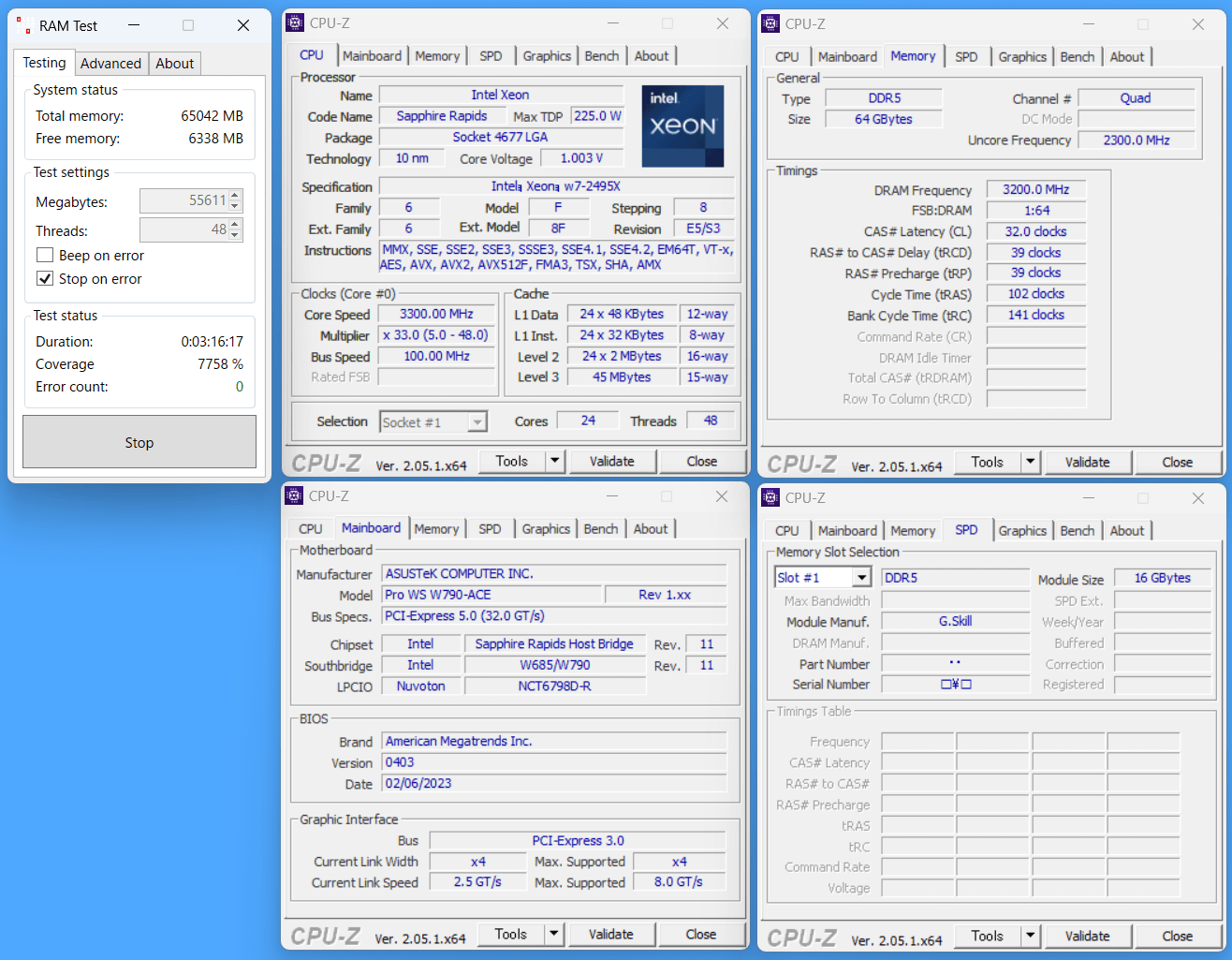Open Graphics tab in the Mainboard-tab CPU-Z window

pyautogui.click(x=546, y=529)
